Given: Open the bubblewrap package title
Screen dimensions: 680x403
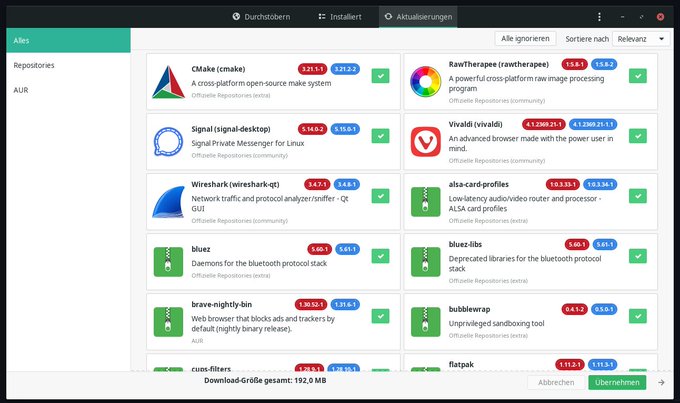Looking at the screenshot, I should click(469, 309).
